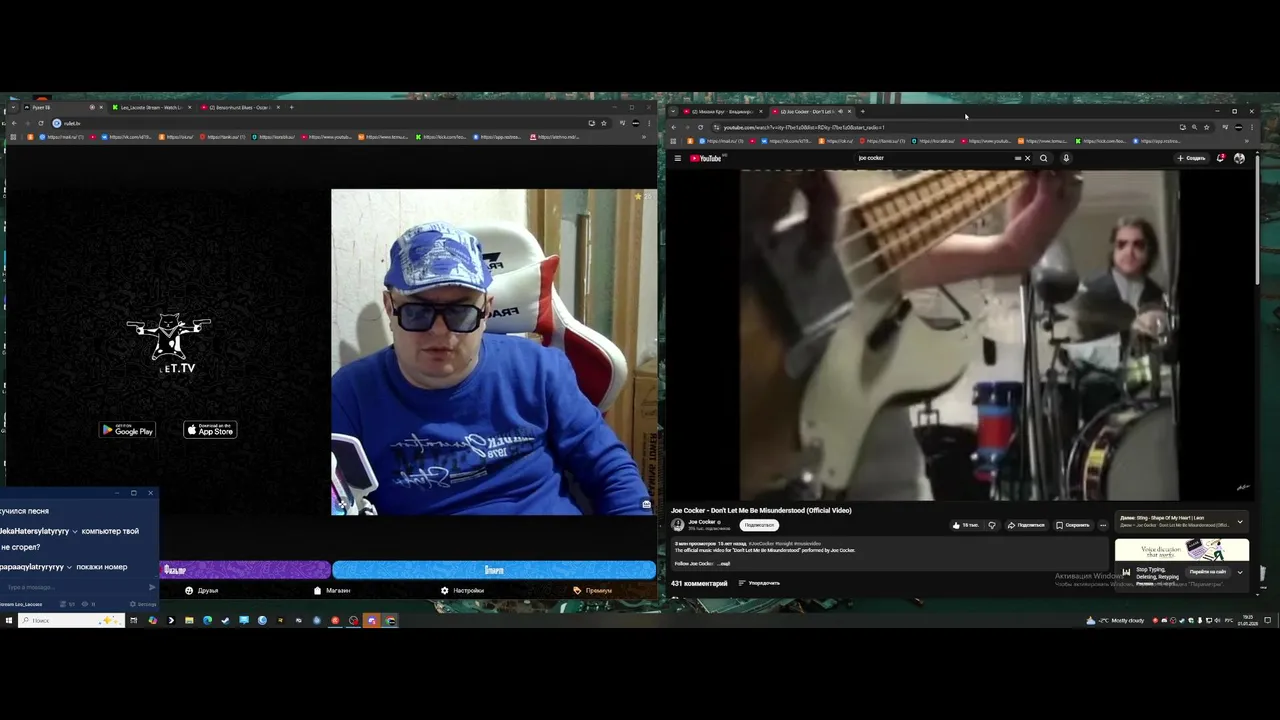Open new tab in YouTube window
This screenshot has width=1280, height=720.
point(863,111)
